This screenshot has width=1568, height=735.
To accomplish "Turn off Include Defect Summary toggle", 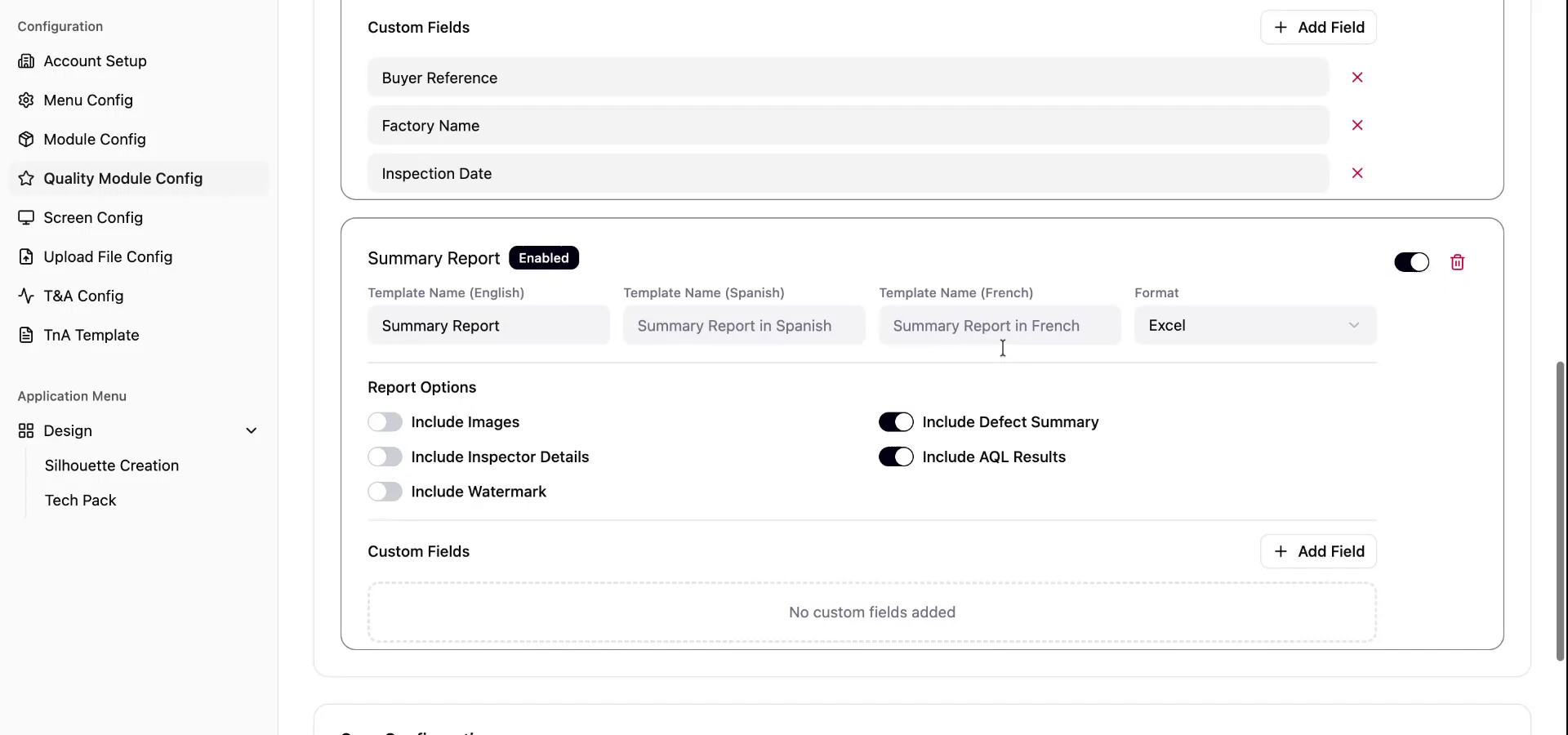I will (x=896, y=422).
